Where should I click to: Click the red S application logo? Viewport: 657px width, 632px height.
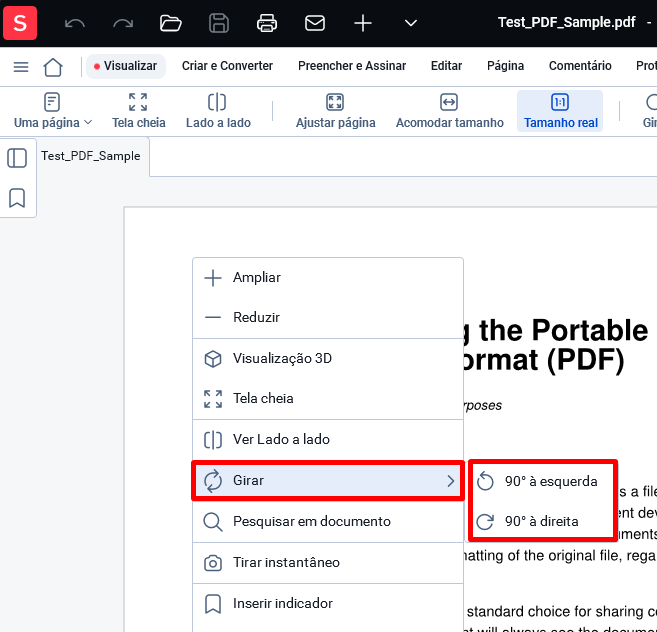coord(20,23)
